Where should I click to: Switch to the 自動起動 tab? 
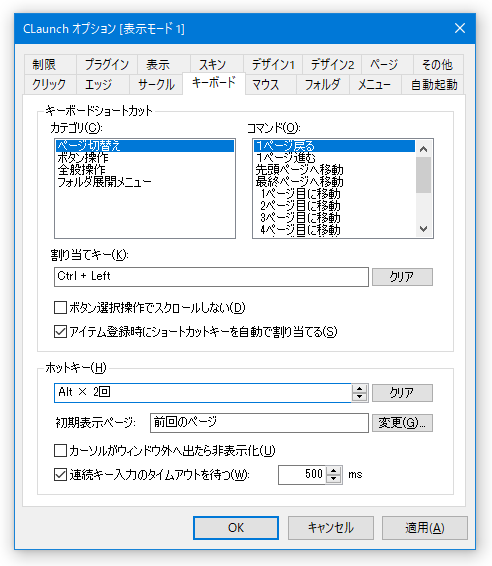point(432,84)
